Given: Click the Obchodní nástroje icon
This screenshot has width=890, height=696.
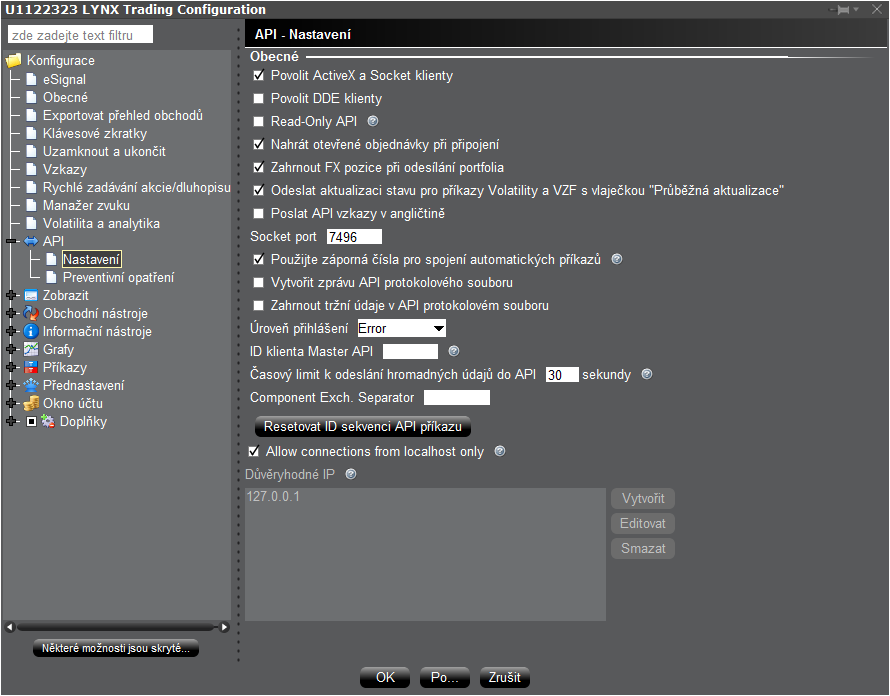Looking at the screenshot, I should [31, 313].
